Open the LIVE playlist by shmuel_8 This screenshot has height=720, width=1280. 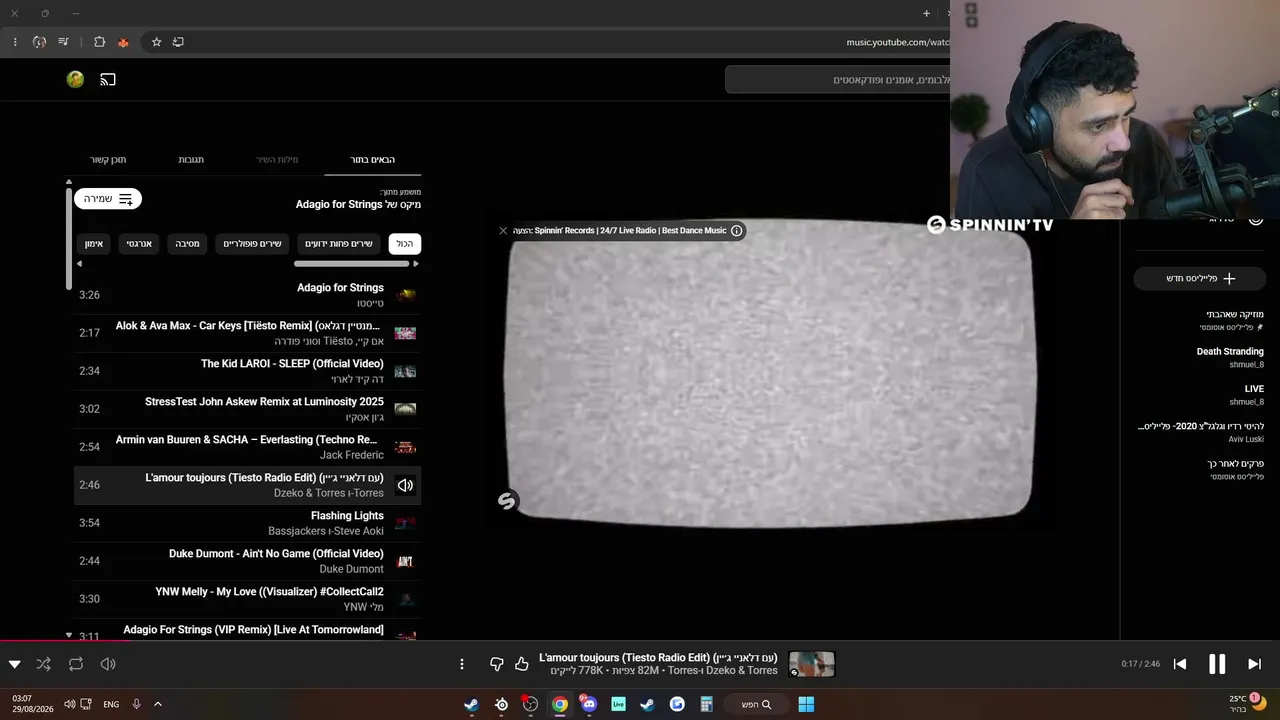(x=1201, y=395)
